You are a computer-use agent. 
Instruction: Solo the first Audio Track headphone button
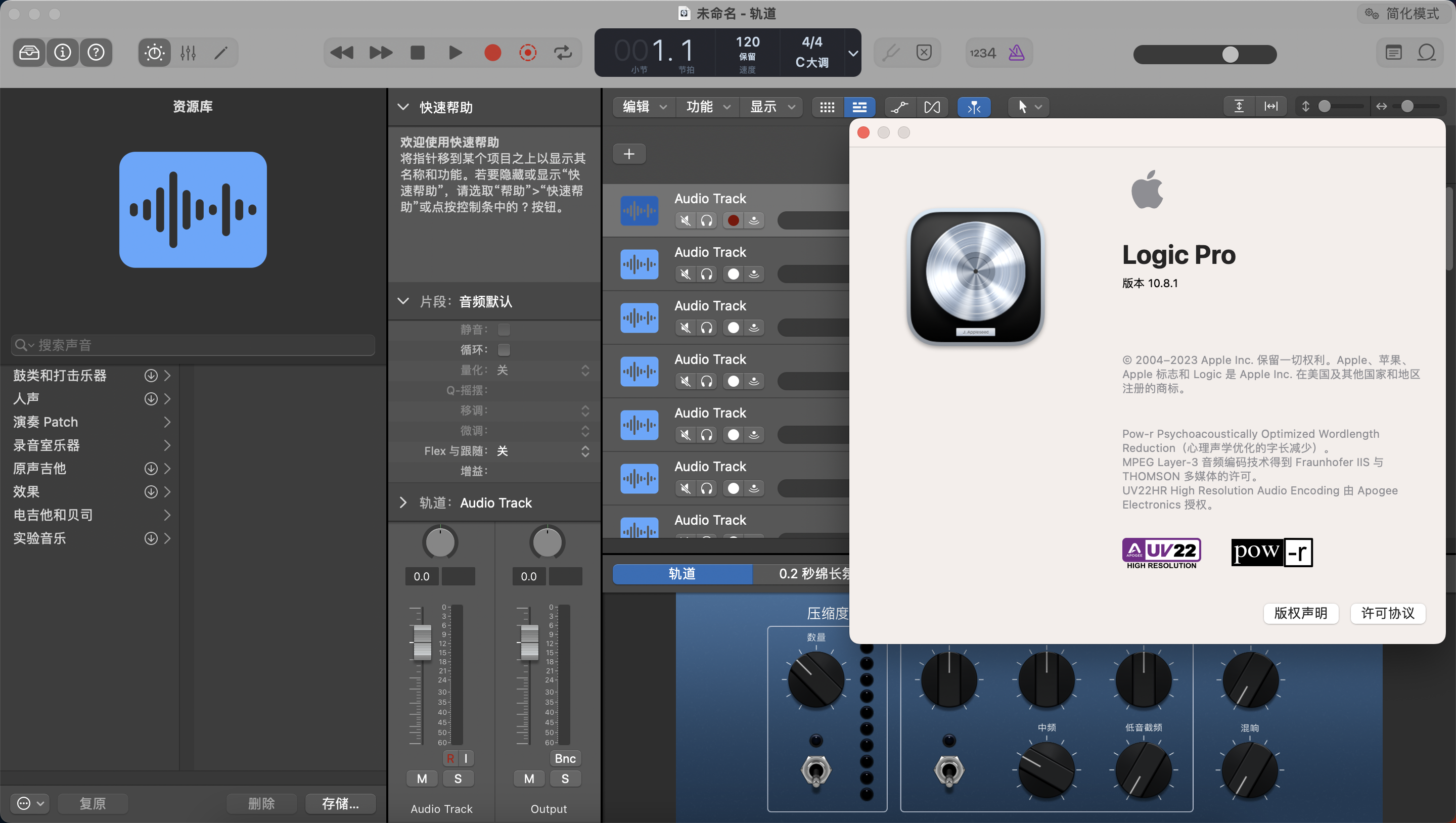click(707, 220)
